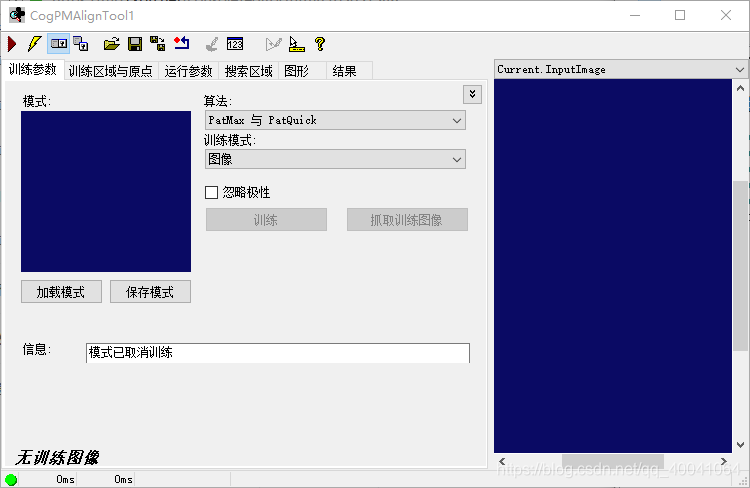
Task: Click the CogPMAlignTool1 window title icon
Action: tap(17, 15)
